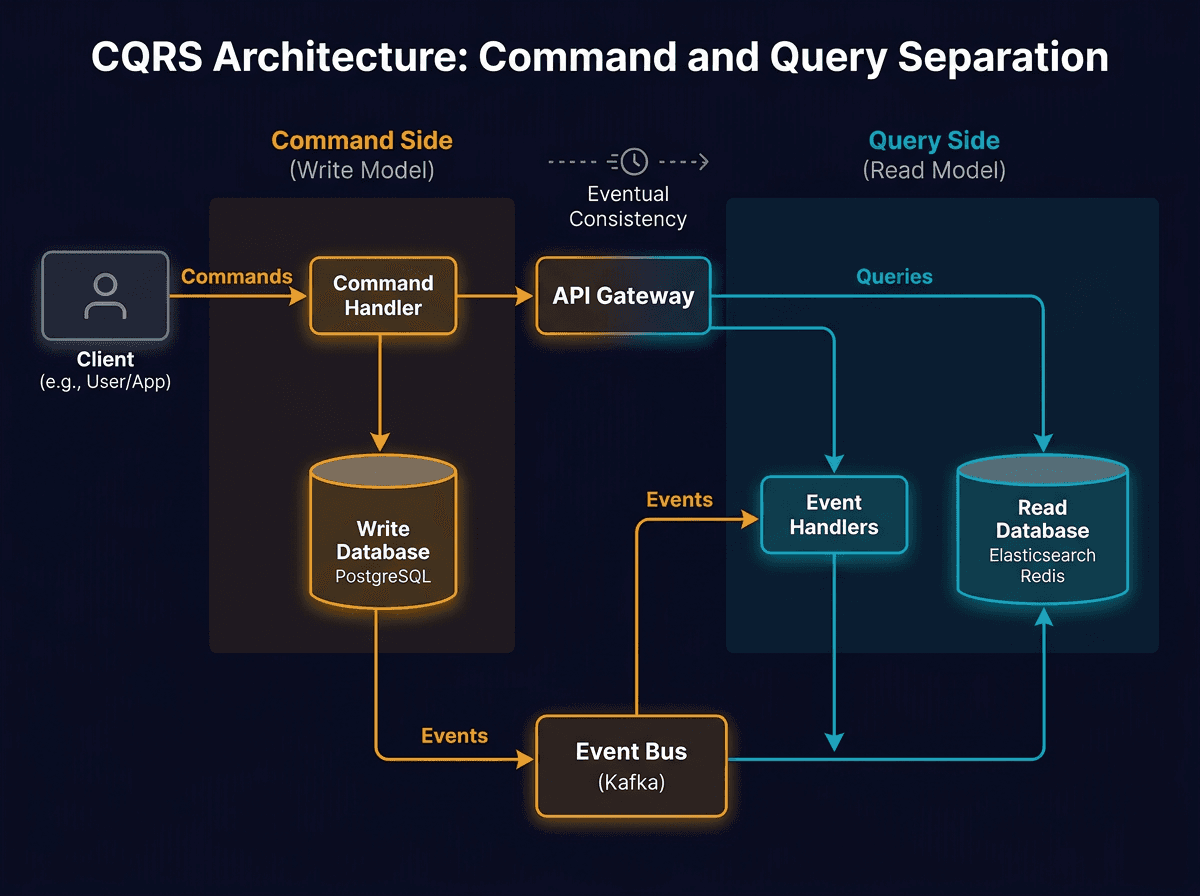This screenshot has width=1200, height=896.
Task: Click the API Gateway node
Action: [622, 295]
